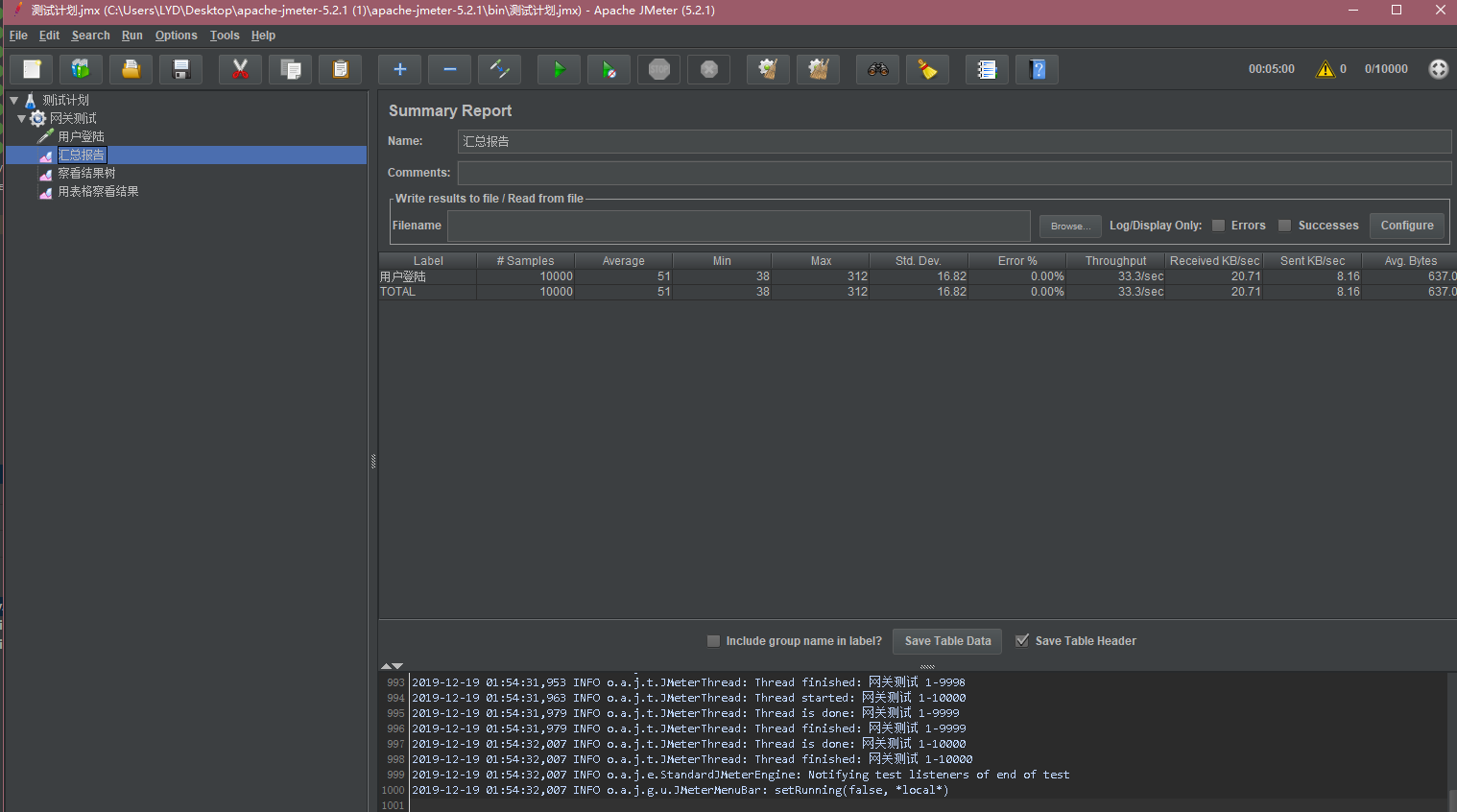The image size is (1457, 812).
Task: Open the Search menu
Action: coord(90,36)
